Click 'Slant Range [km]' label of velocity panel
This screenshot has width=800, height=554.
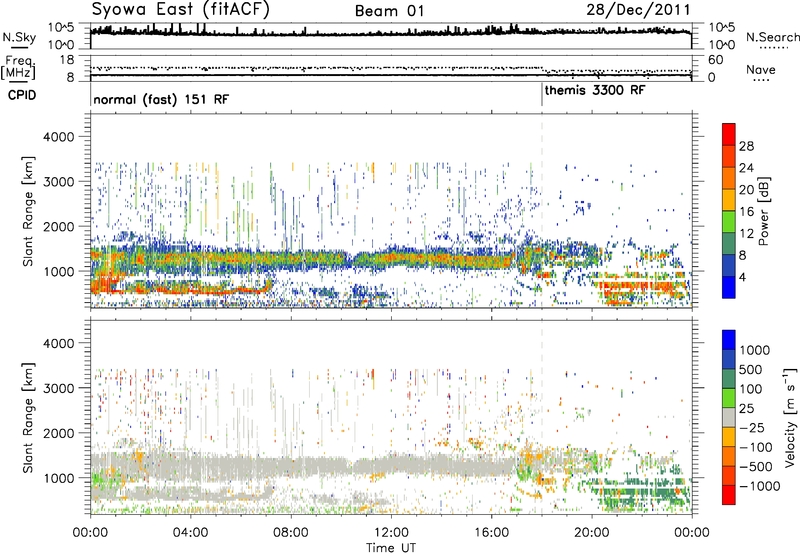(28, 417)
